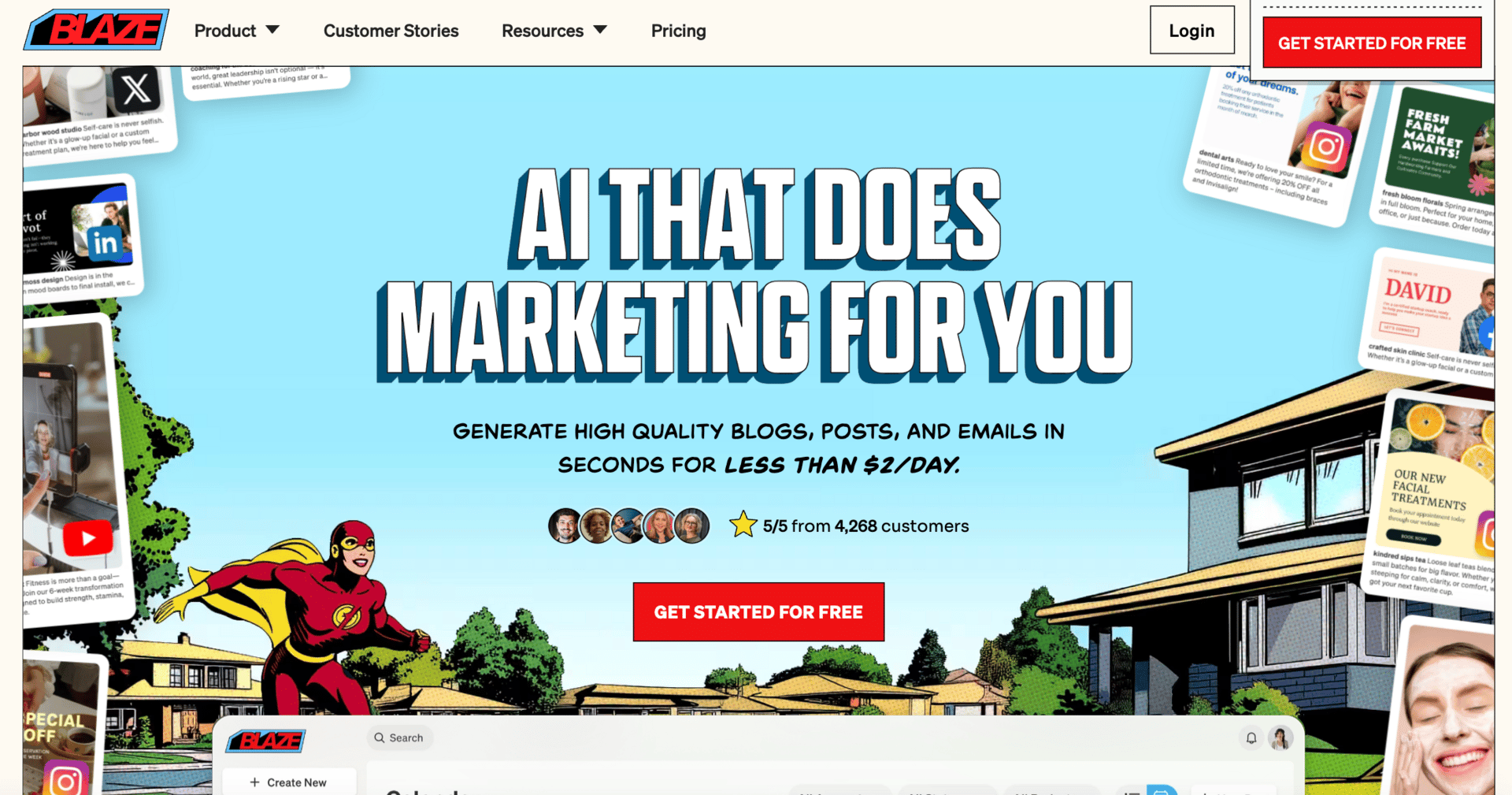Click the Blaze logo in the navbar

[96, 30]
